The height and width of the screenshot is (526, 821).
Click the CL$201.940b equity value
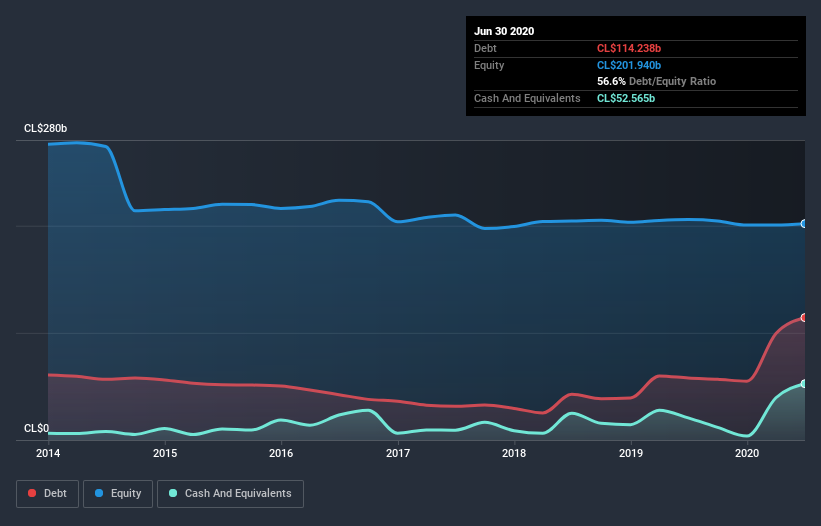[629, 65]
